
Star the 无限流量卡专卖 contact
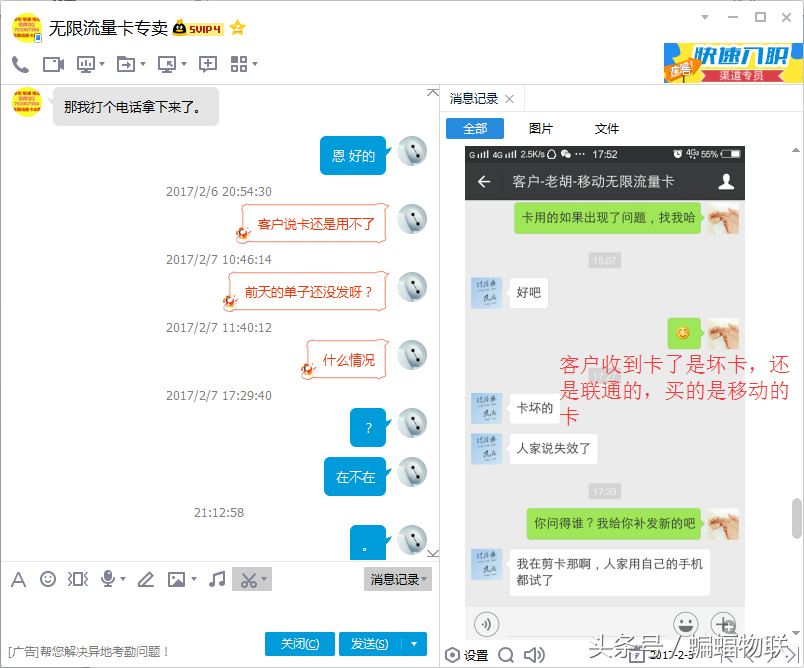pos(237,28)
